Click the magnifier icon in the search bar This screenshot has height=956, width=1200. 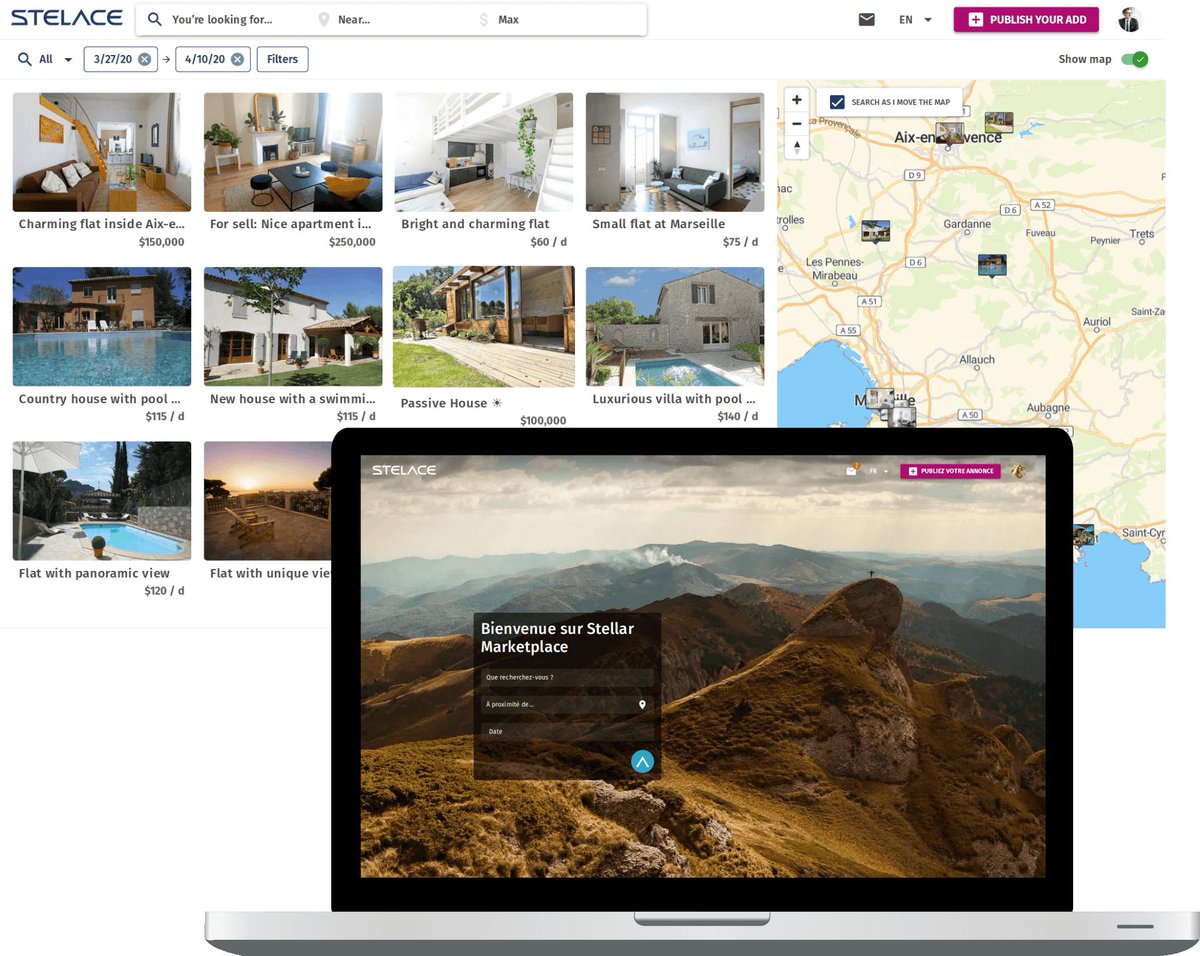[153, 18]
